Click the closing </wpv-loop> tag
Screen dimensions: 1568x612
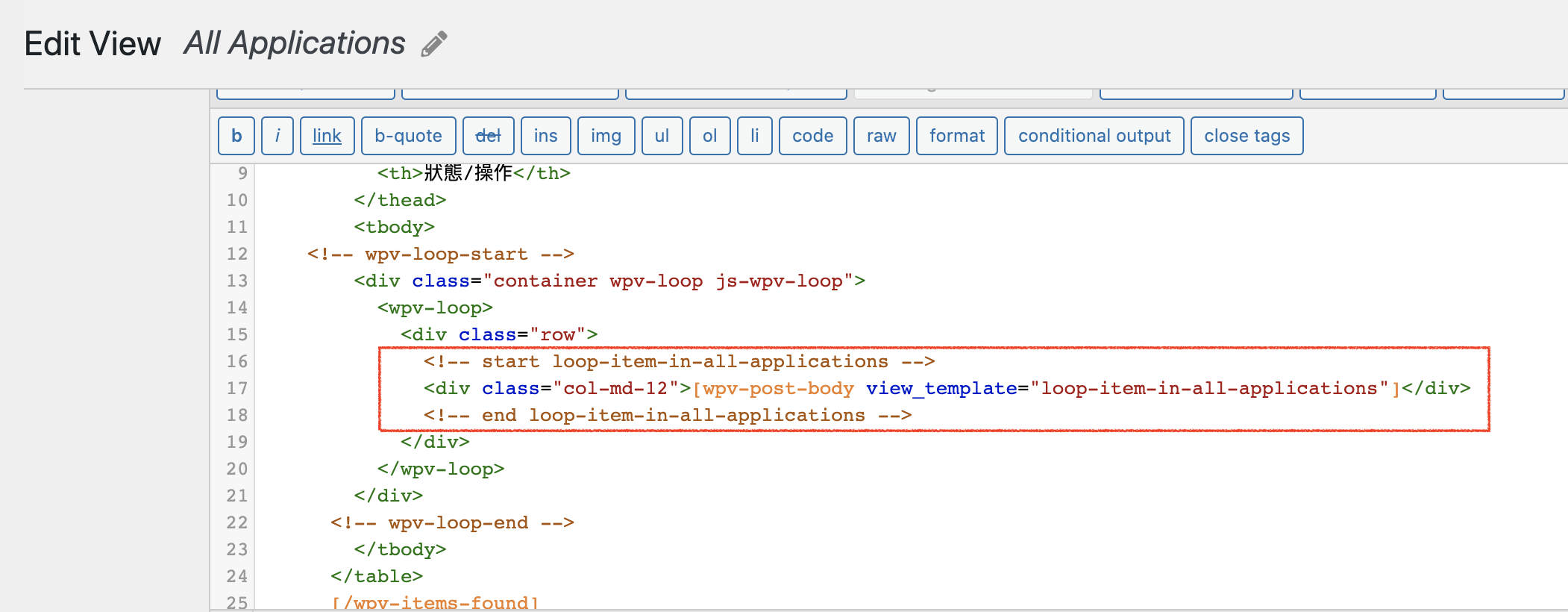pyautogui.click(x=441, y=469)
